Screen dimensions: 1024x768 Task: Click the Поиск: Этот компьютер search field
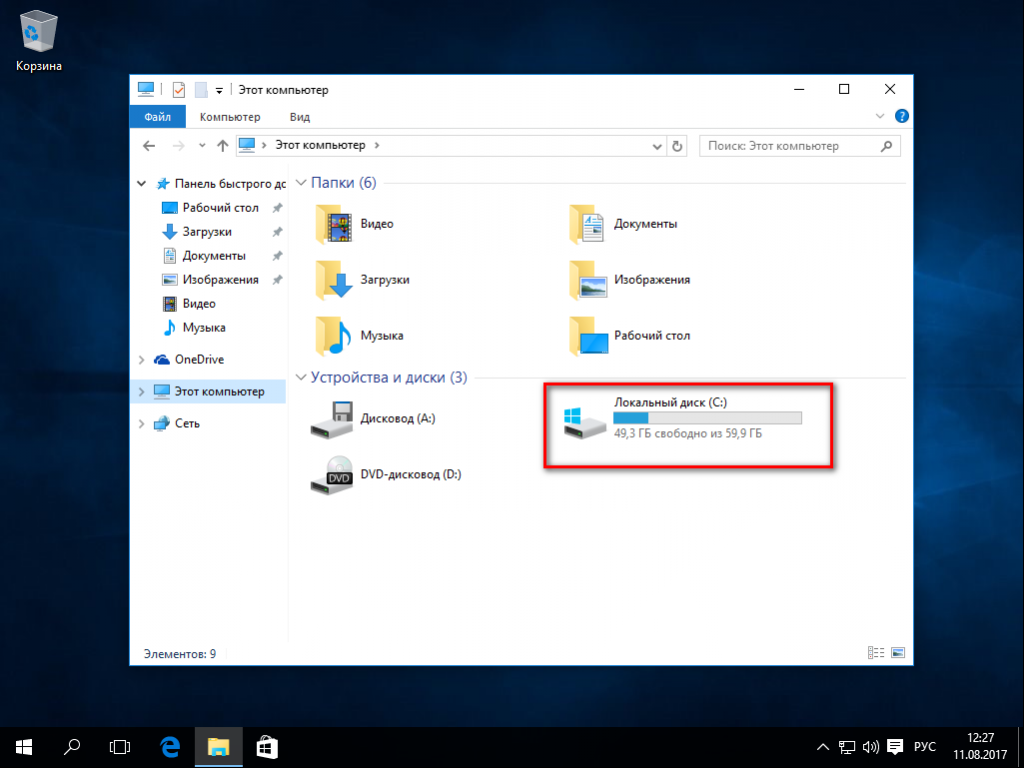pyautogui.click(x=788, y=146)
